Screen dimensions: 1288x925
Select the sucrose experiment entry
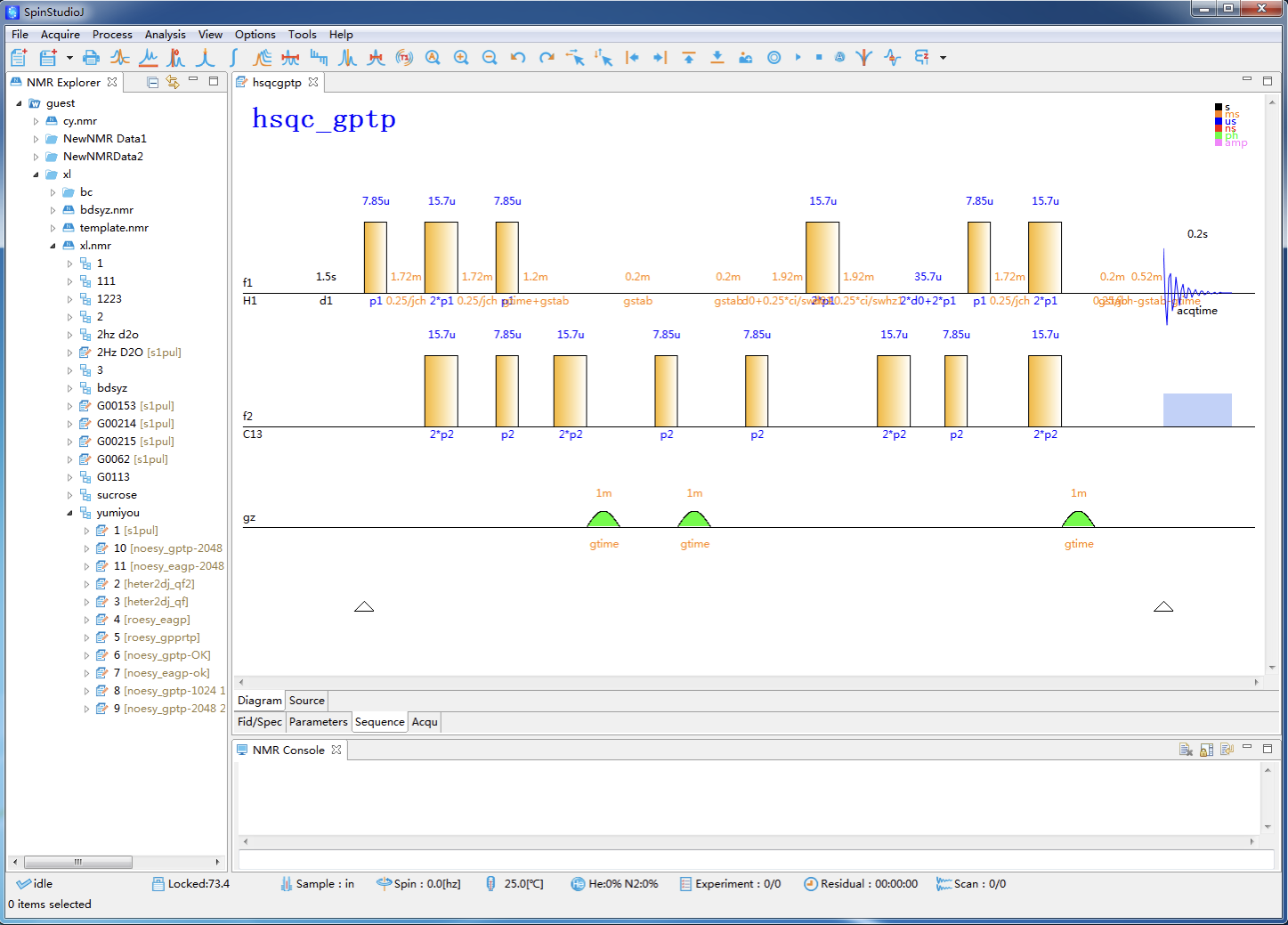pos(117,495)
